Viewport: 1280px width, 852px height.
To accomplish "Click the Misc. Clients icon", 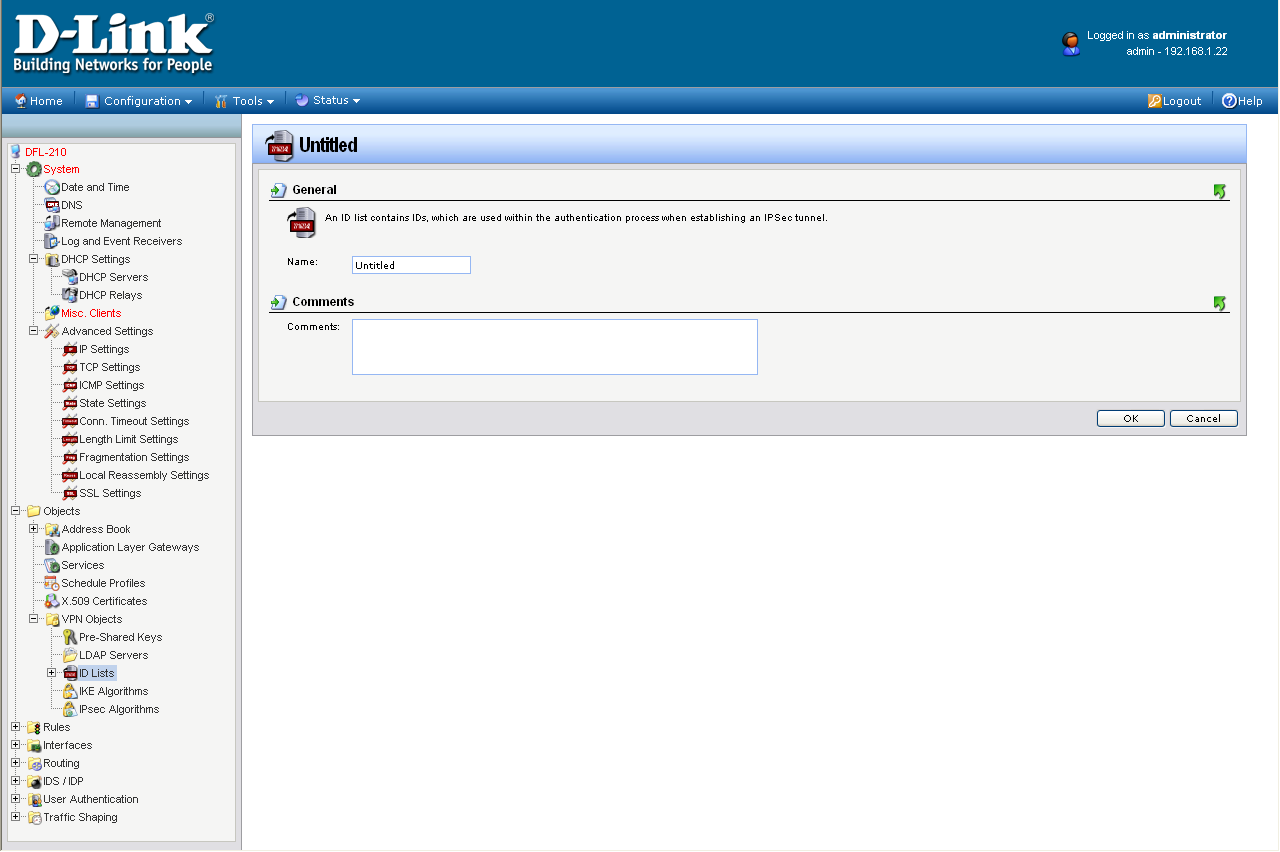I will pyautogui.click(x=52, y=313).
